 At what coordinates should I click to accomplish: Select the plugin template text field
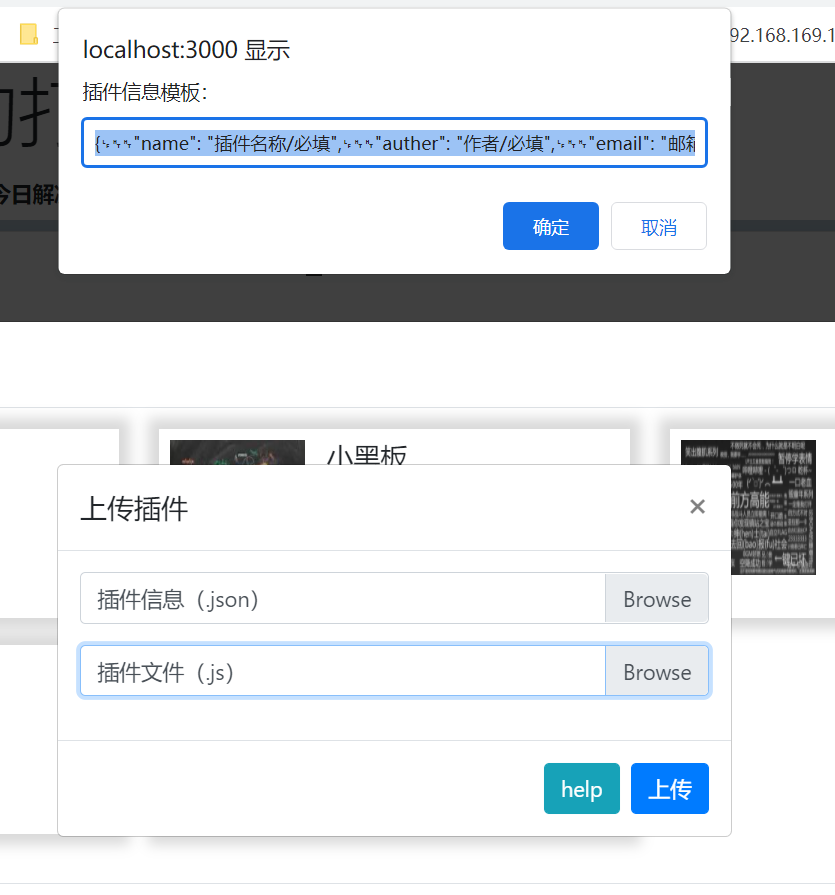tap(394, 143)
